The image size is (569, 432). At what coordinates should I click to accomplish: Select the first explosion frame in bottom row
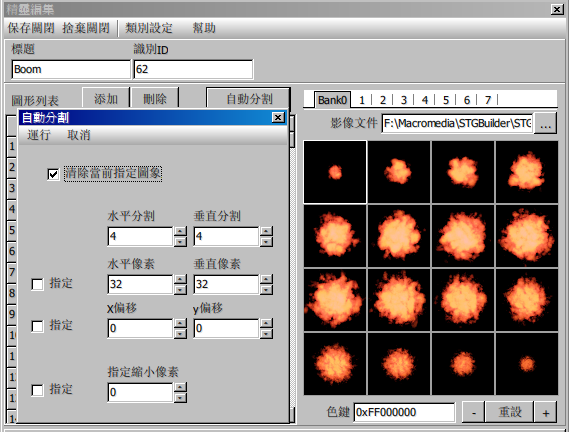(x=335, y=364)
